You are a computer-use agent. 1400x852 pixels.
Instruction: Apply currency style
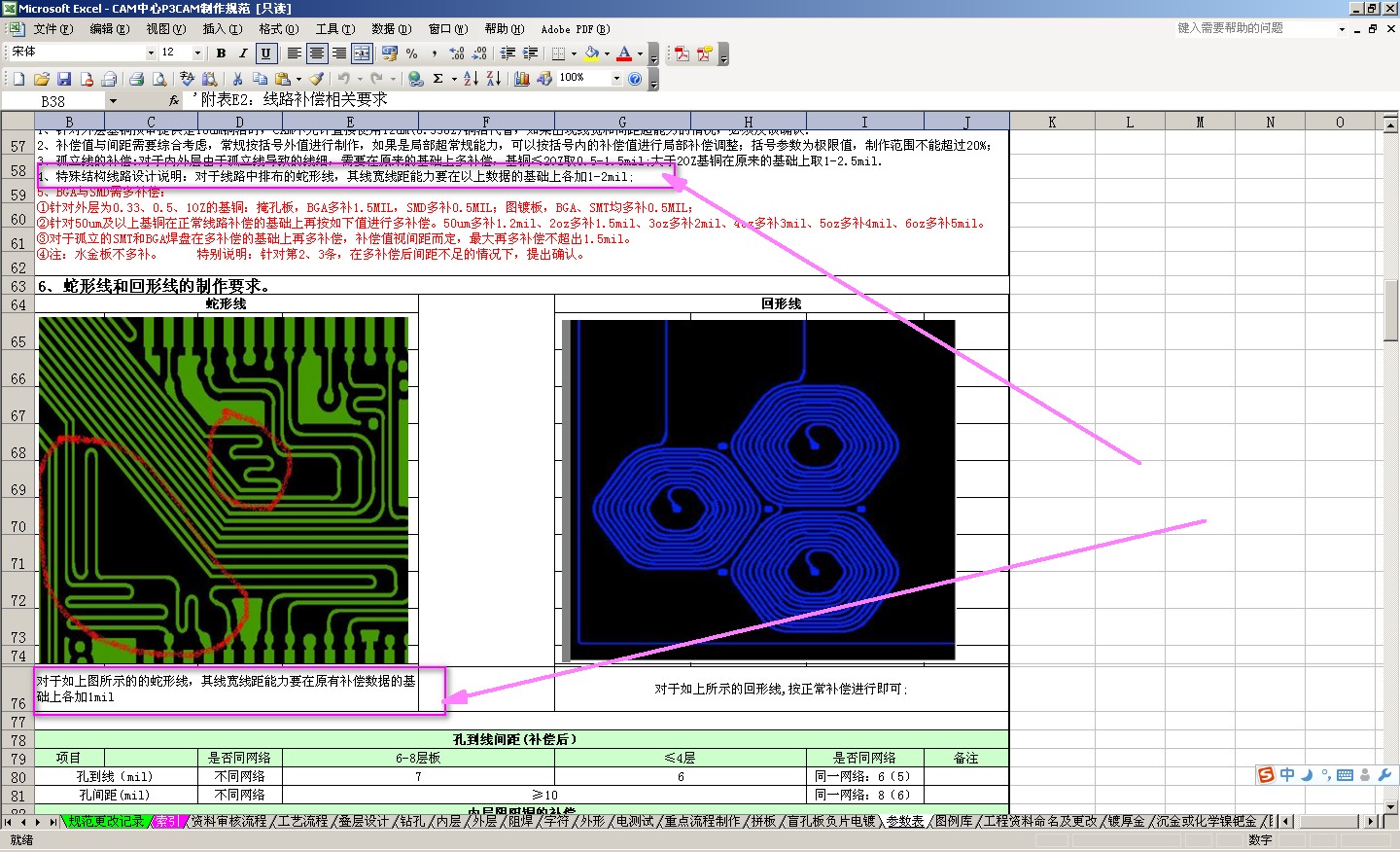pos(390,53)
